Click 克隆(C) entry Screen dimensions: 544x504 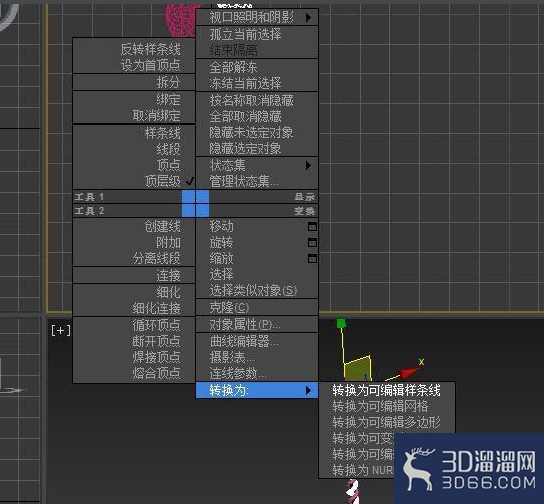coord(257,307)
